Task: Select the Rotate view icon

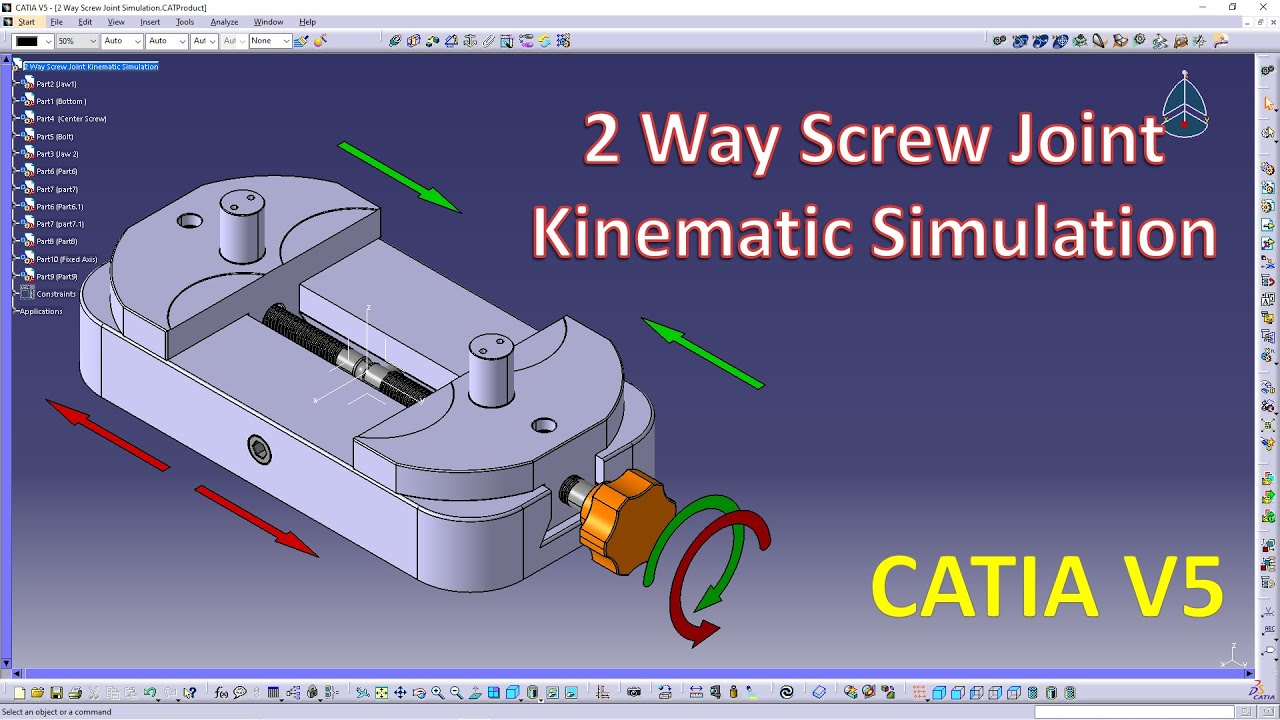Action: point(419,692)
